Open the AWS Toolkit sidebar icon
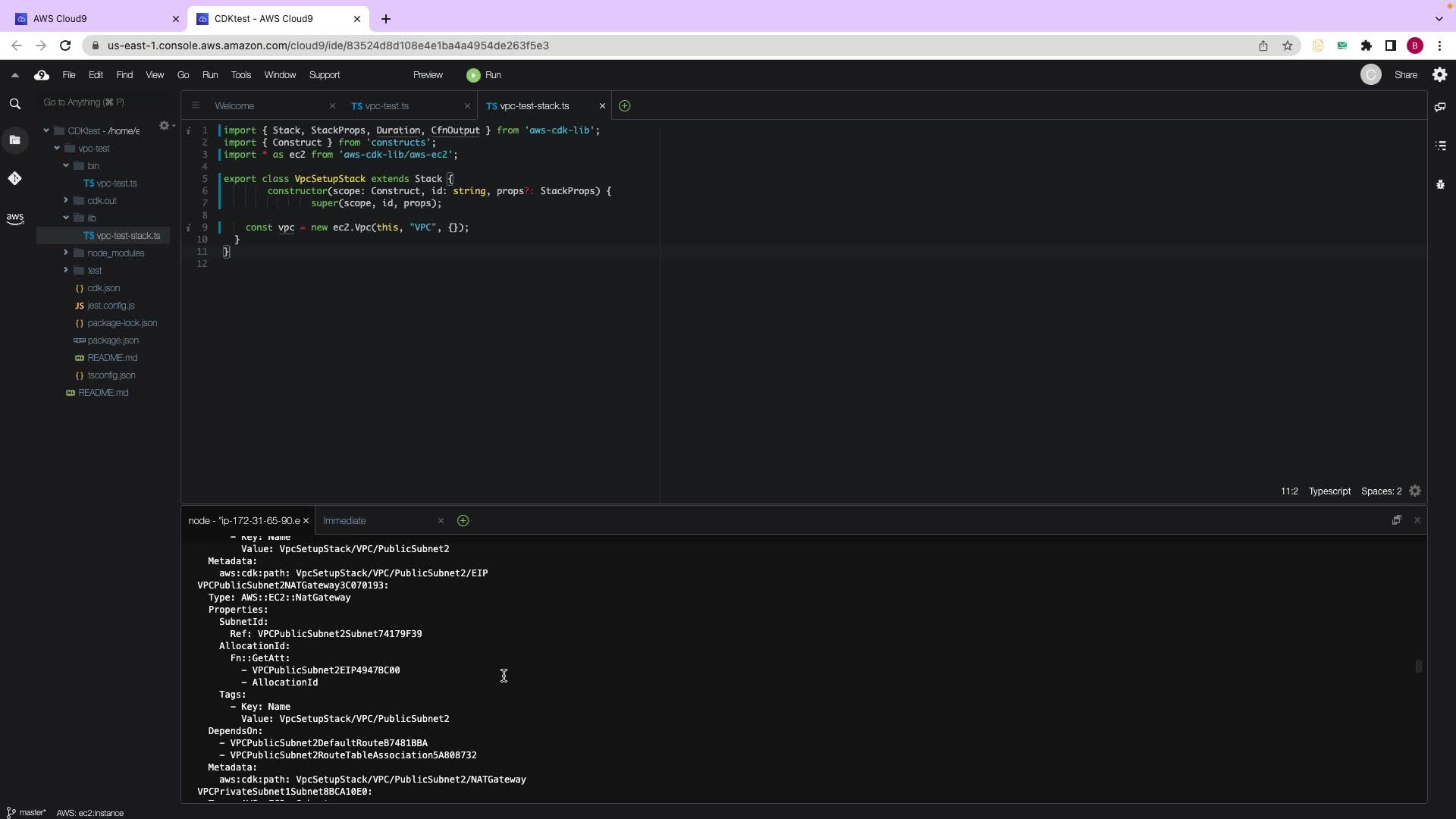The height and width of the screenshot is (819, 1456). 14,218
